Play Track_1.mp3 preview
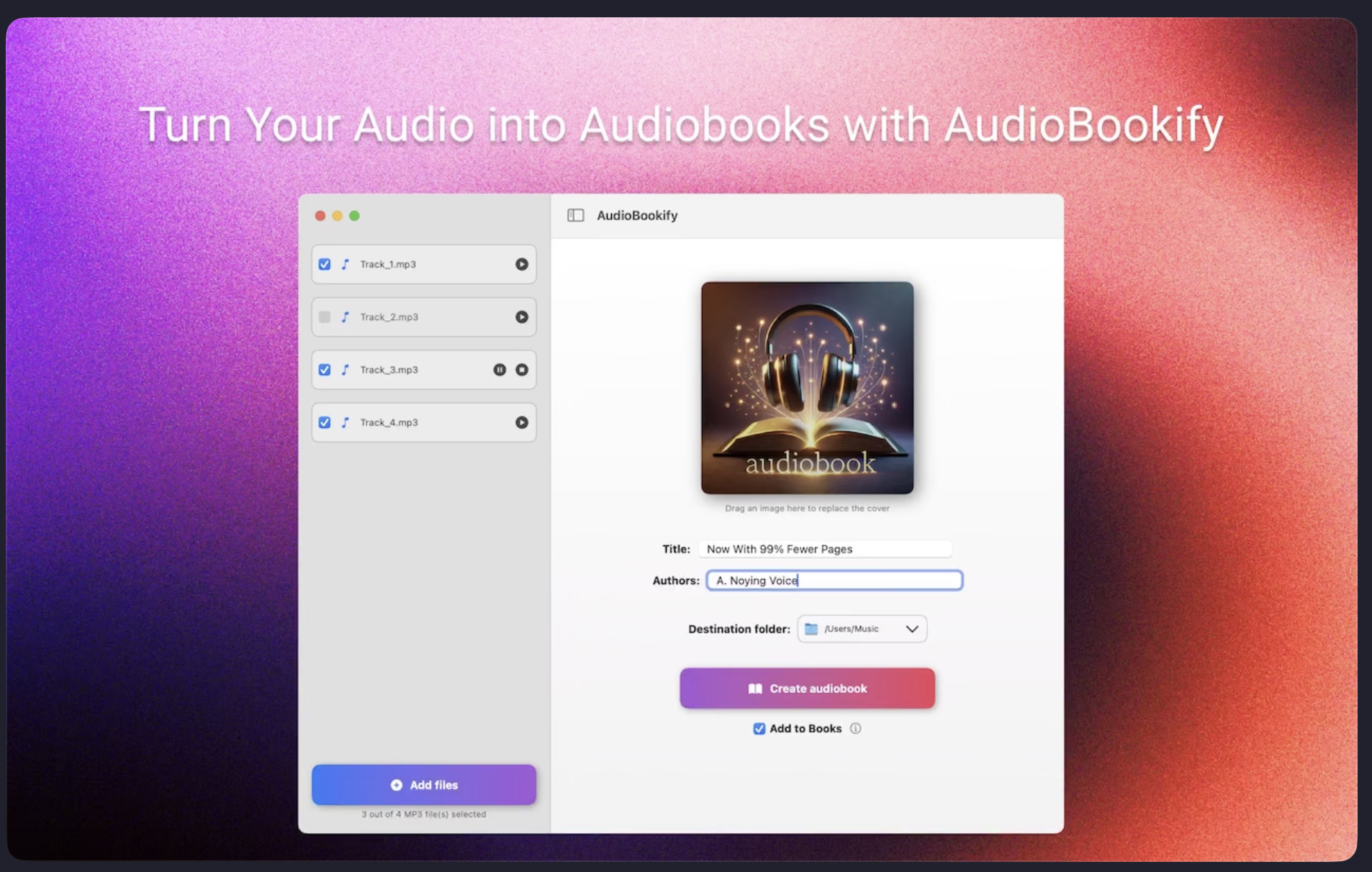Viewport: 1372px width, 872px height. tap(521, 264)
